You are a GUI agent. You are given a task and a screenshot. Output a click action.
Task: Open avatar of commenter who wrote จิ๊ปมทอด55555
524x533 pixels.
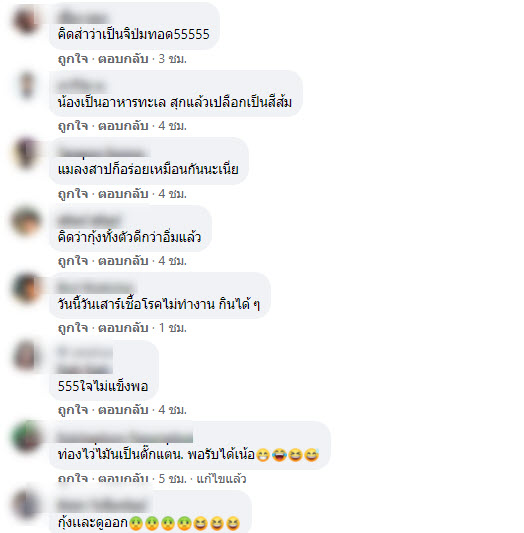[x=26, y=19]
